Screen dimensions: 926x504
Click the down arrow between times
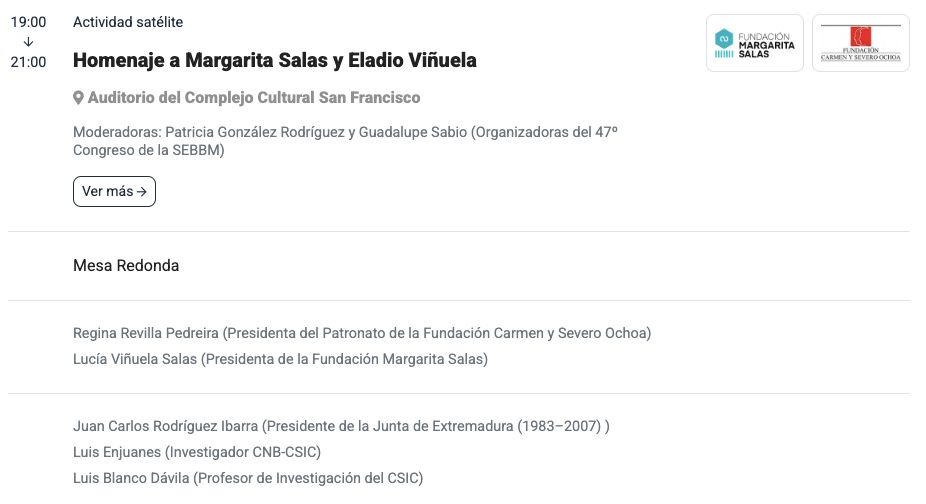(x=28, y=42)
